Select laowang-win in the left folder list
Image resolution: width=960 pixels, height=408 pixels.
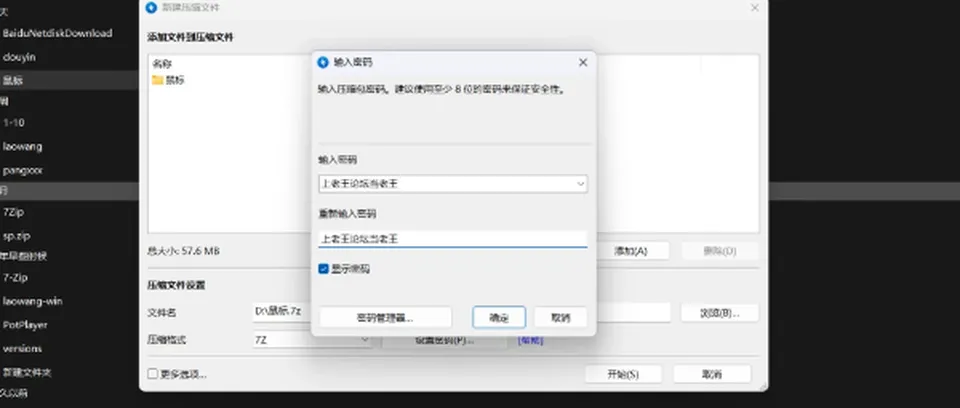pos(32,301)
